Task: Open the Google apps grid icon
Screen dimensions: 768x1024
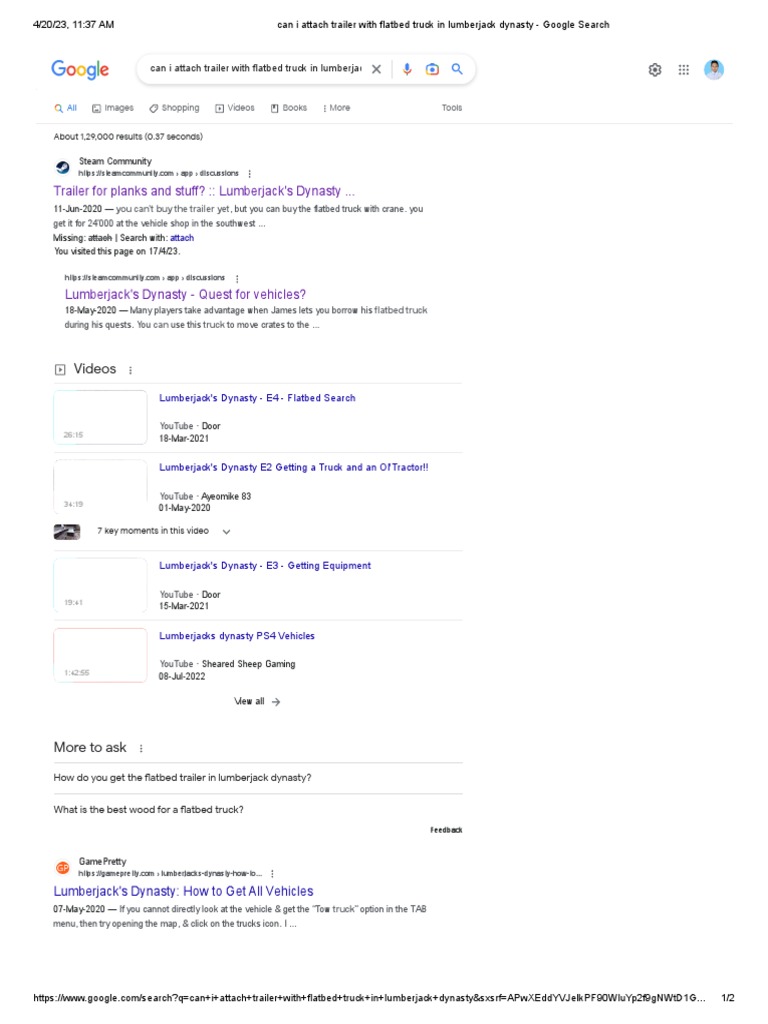Action: 684,70
